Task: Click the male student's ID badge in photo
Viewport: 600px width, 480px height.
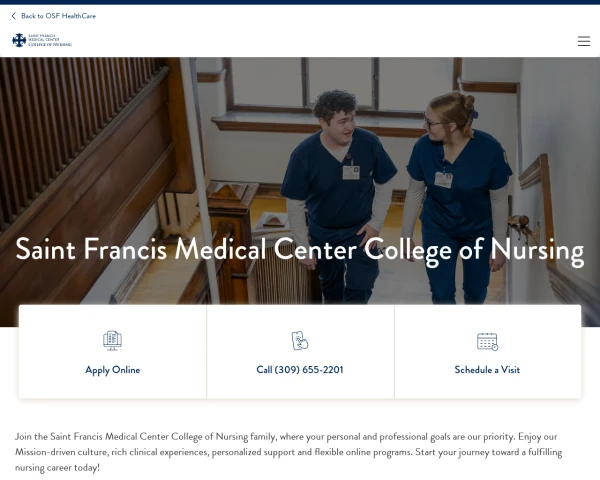Action: point(351,172)
